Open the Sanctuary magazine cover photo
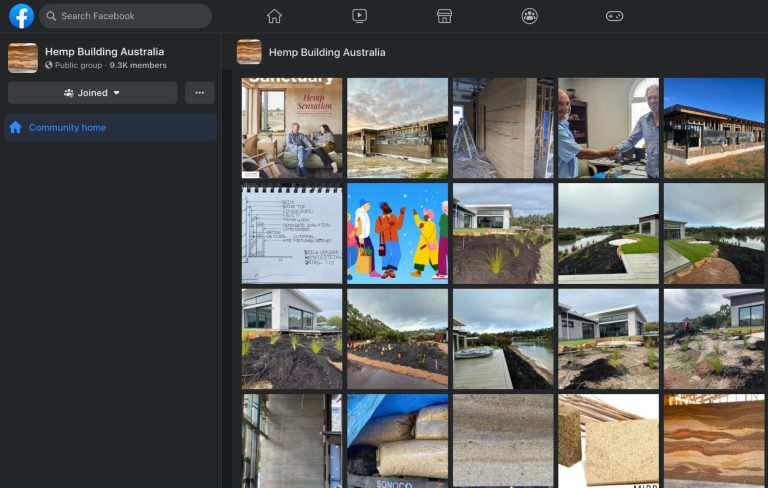Viewport: 768px width, 488px height. coord(292,128)
